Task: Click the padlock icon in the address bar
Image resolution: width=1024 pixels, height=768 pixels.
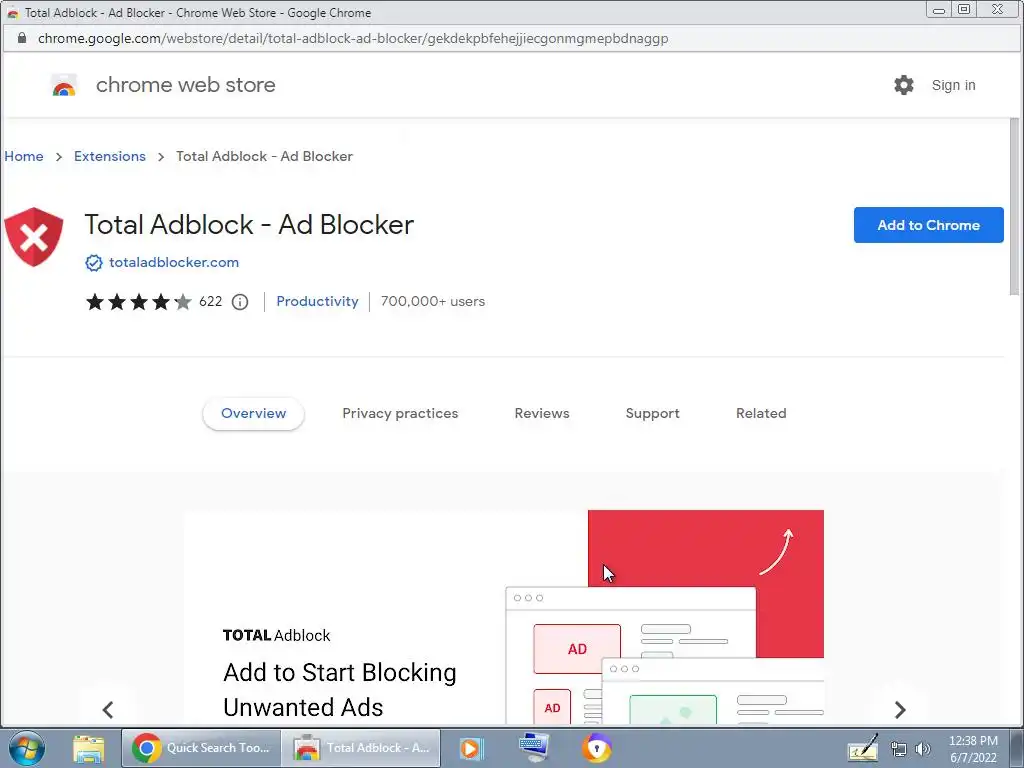Action: point(22,38)
